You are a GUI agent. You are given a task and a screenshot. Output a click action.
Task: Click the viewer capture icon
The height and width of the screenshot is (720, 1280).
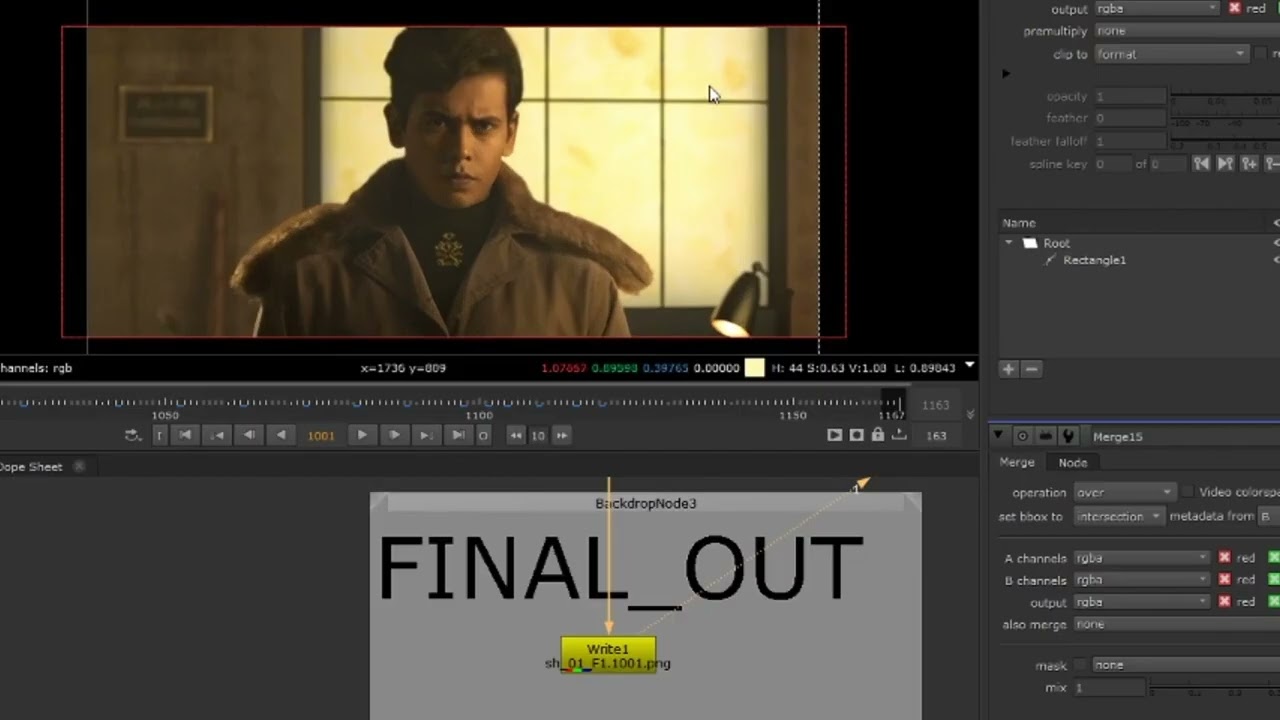857,435
